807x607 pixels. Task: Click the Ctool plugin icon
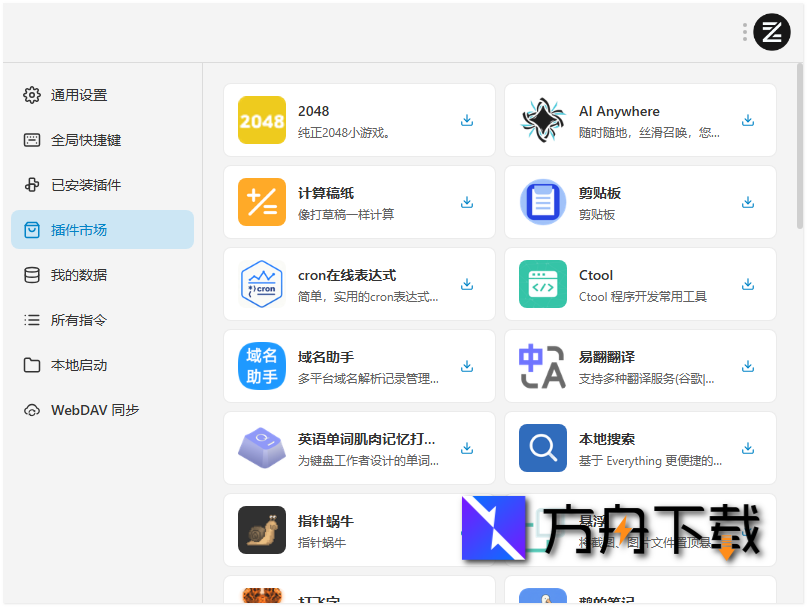(x=542, y=283)
